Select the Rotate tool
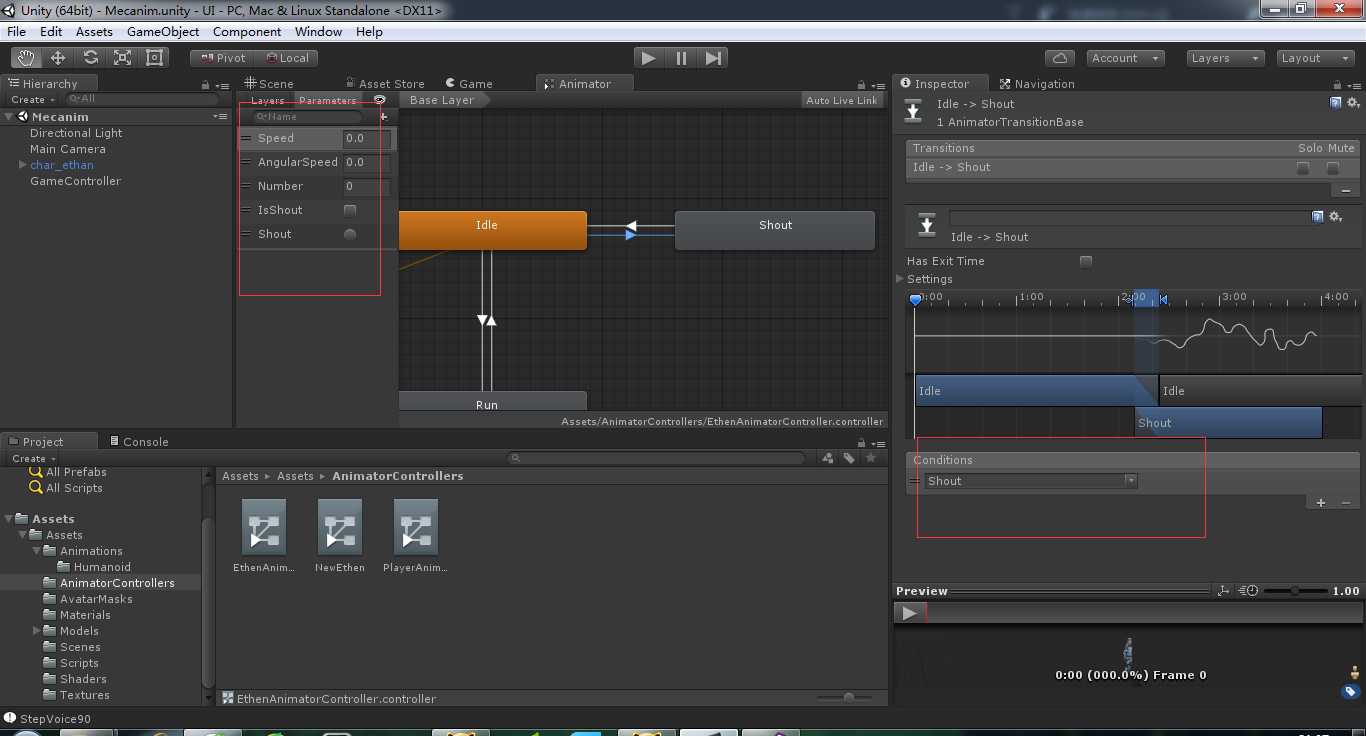 [90, 58]
